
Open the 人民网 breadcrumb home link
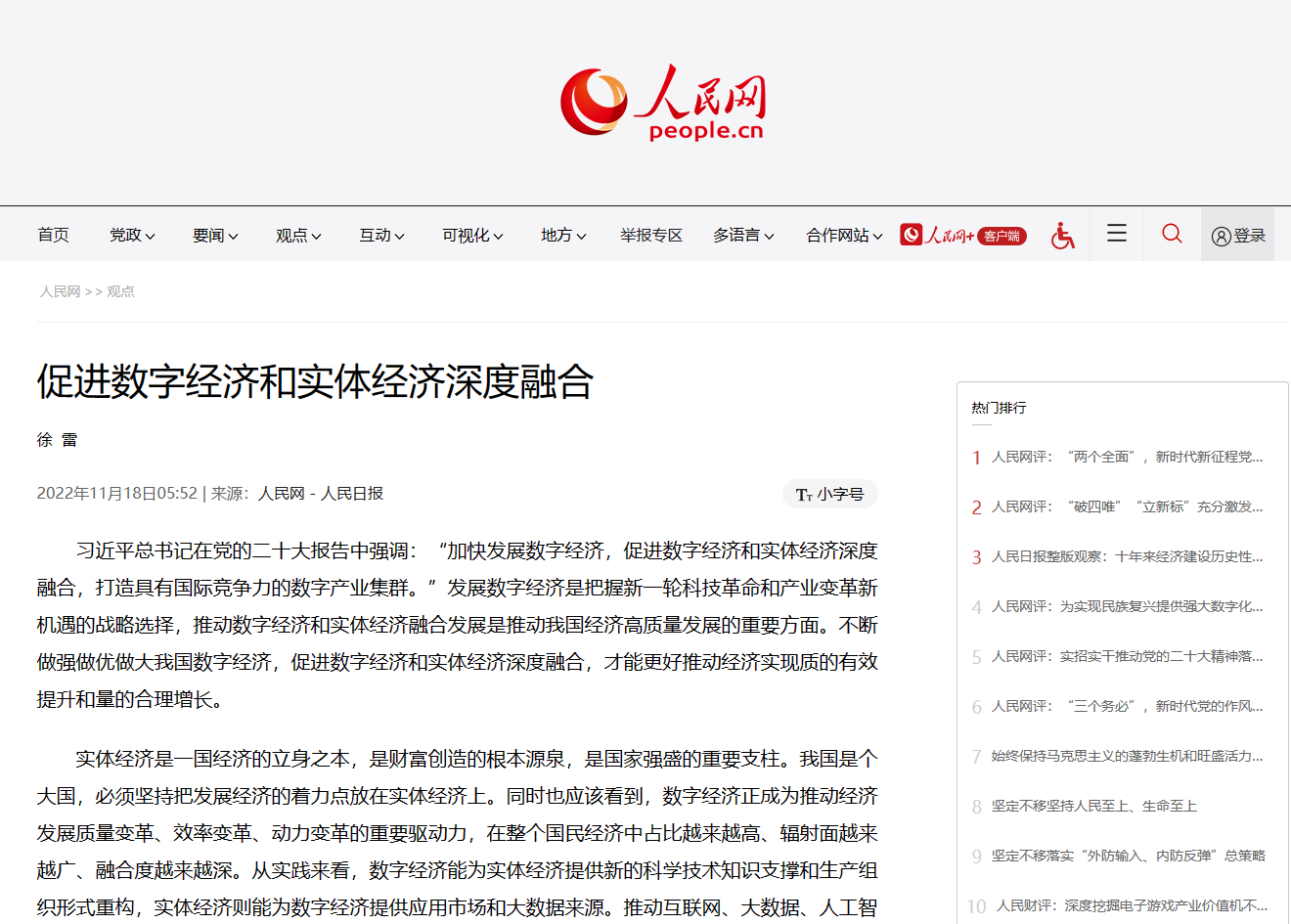(x=59, y=290)
